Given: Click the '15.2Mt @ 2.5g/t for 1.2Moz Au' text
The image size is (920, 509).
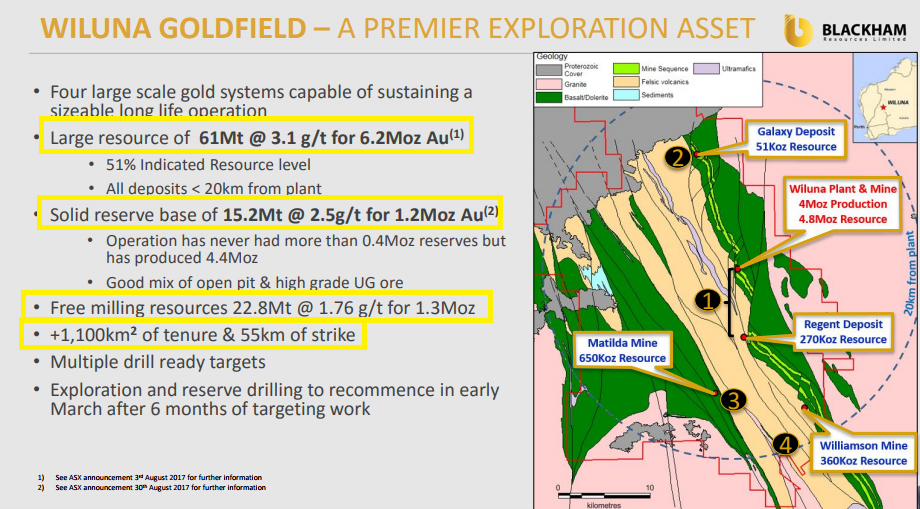Looking at the screenshot, I should 360,215.
